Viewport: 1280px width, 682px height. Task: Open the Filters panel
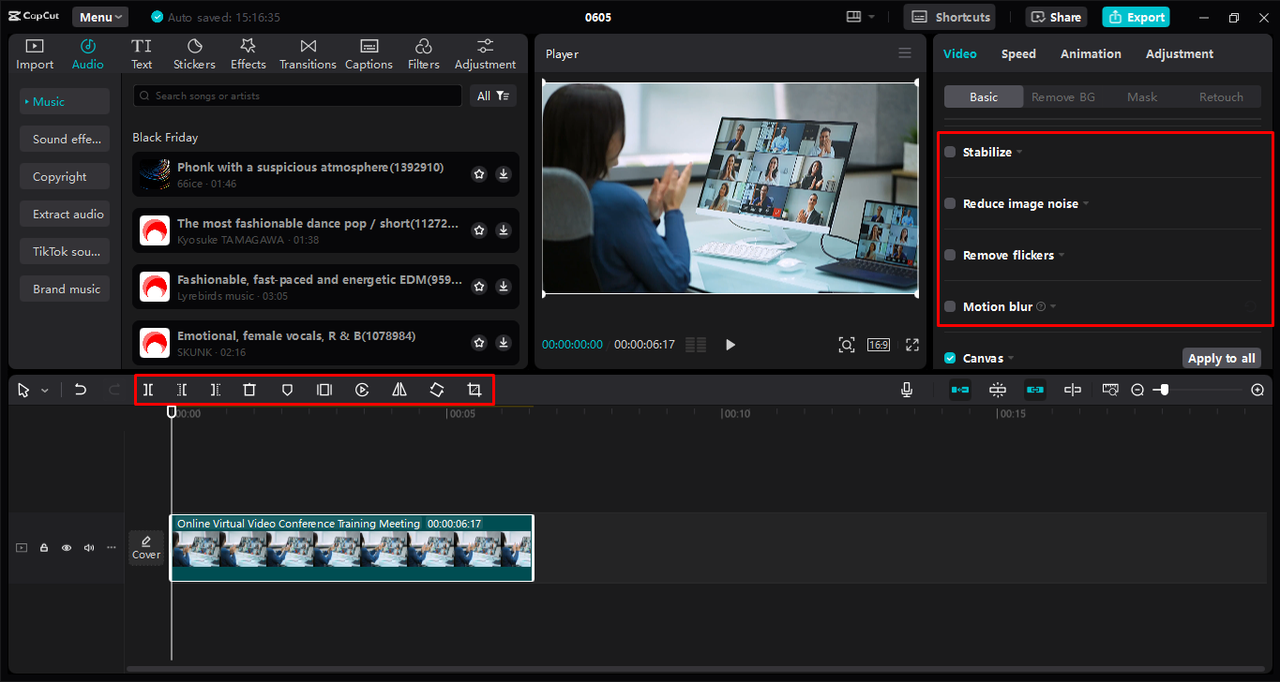pos(424,54)
